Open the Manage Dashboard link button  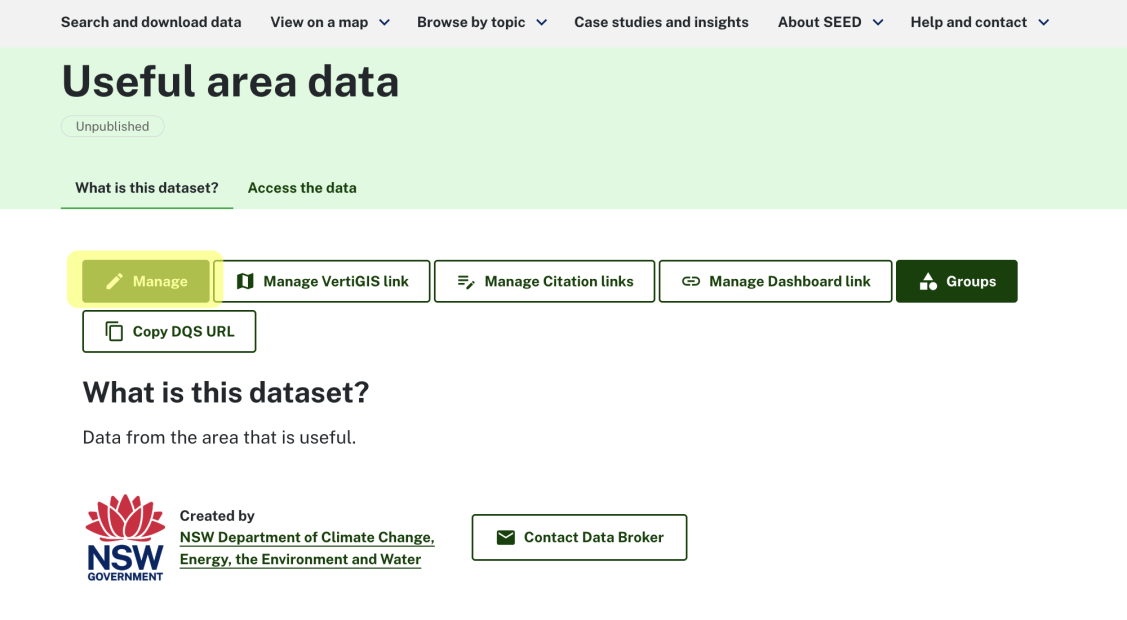pos(776,281)
